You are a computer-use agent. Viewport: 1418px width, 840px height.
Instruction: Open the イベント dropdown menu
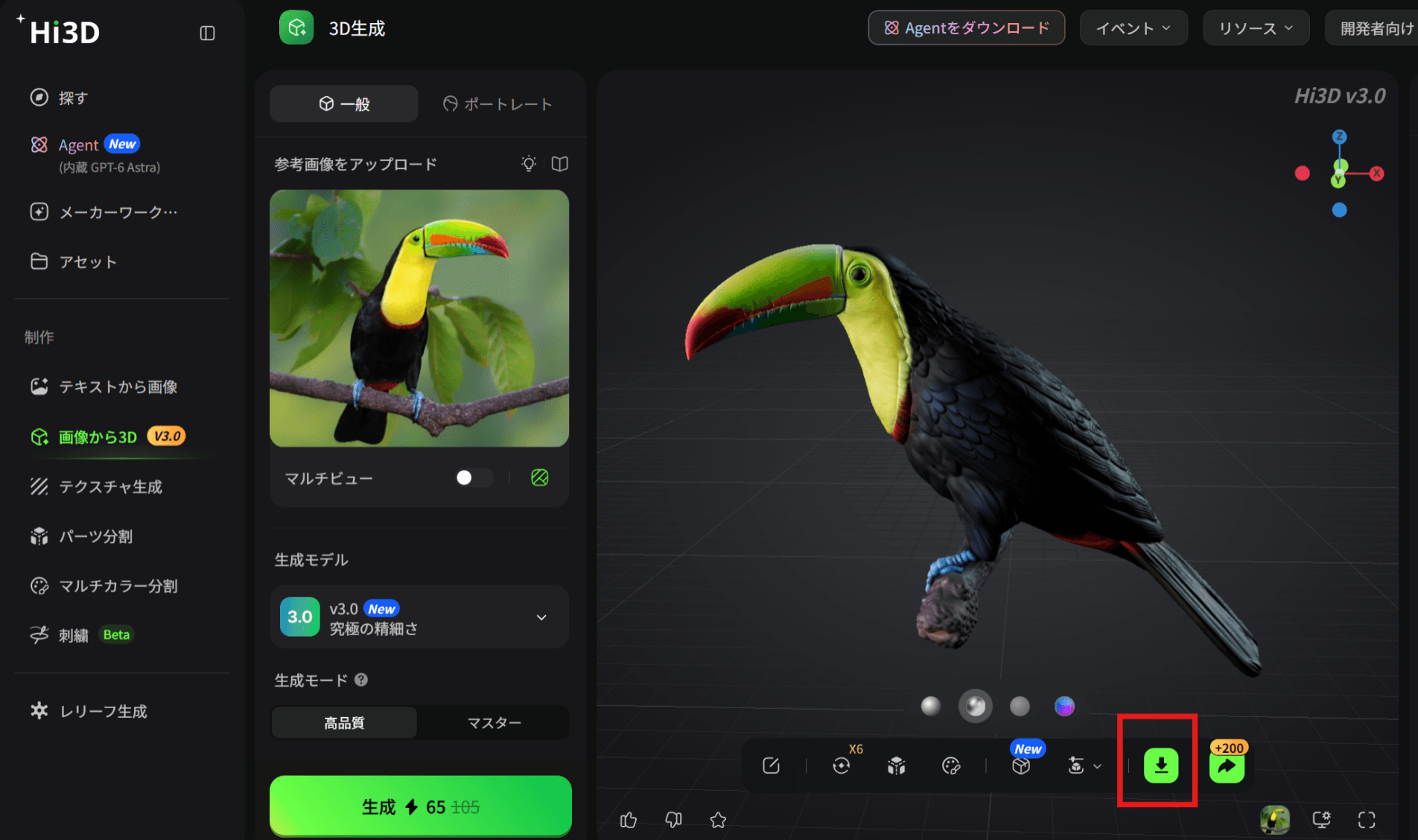click(1134, 28)
